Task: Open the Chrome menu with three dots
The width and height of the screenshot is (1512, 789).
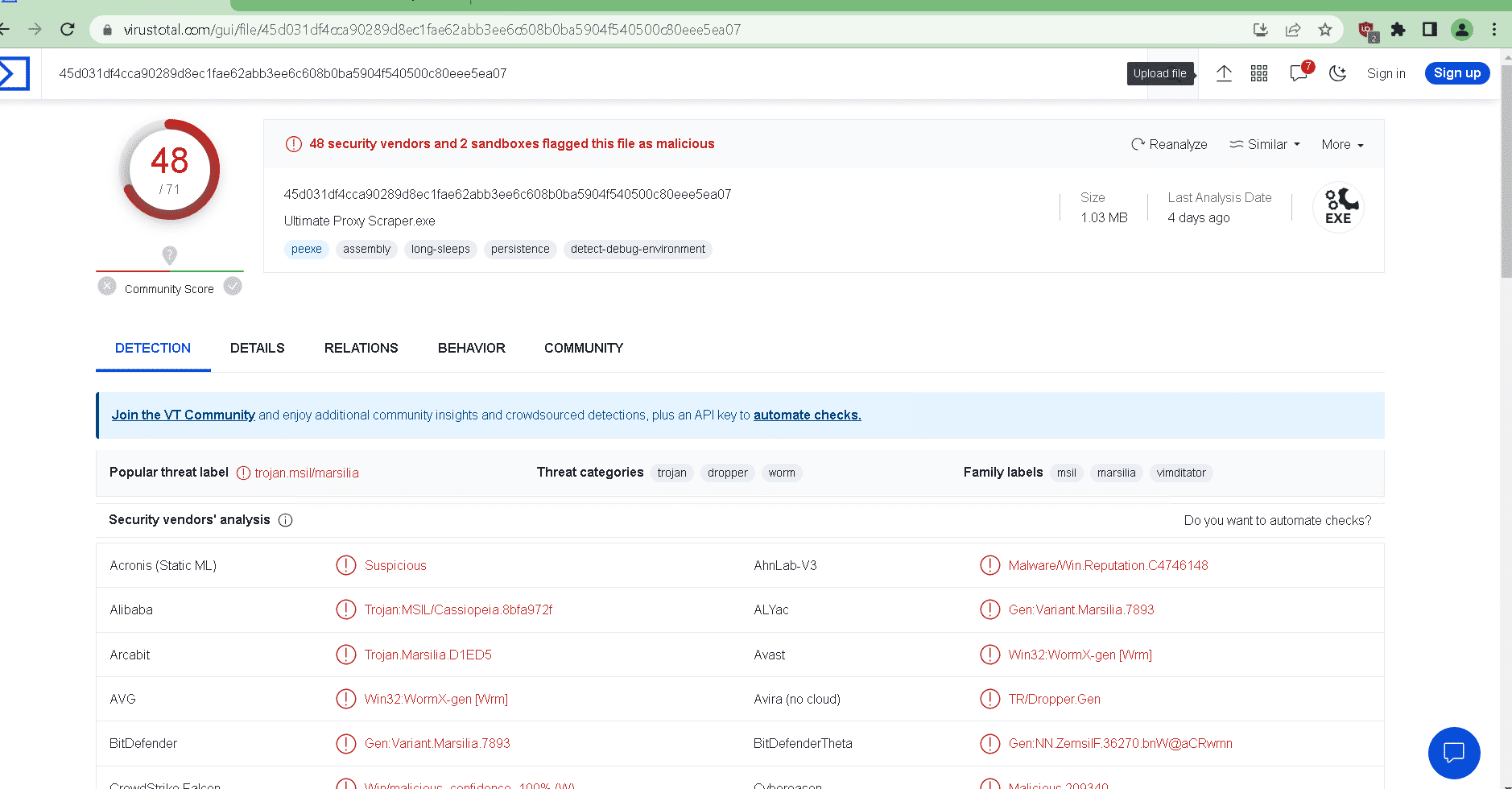Action: coord(1494,29)
